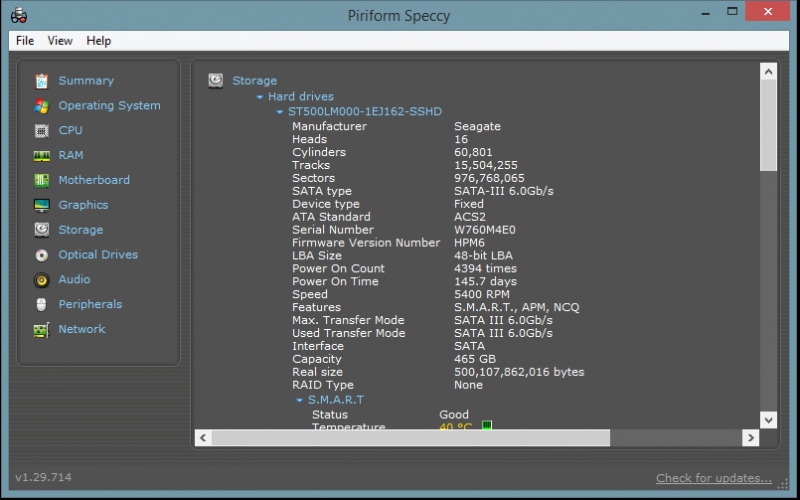Open the Motherboard section

coord(94,180)
